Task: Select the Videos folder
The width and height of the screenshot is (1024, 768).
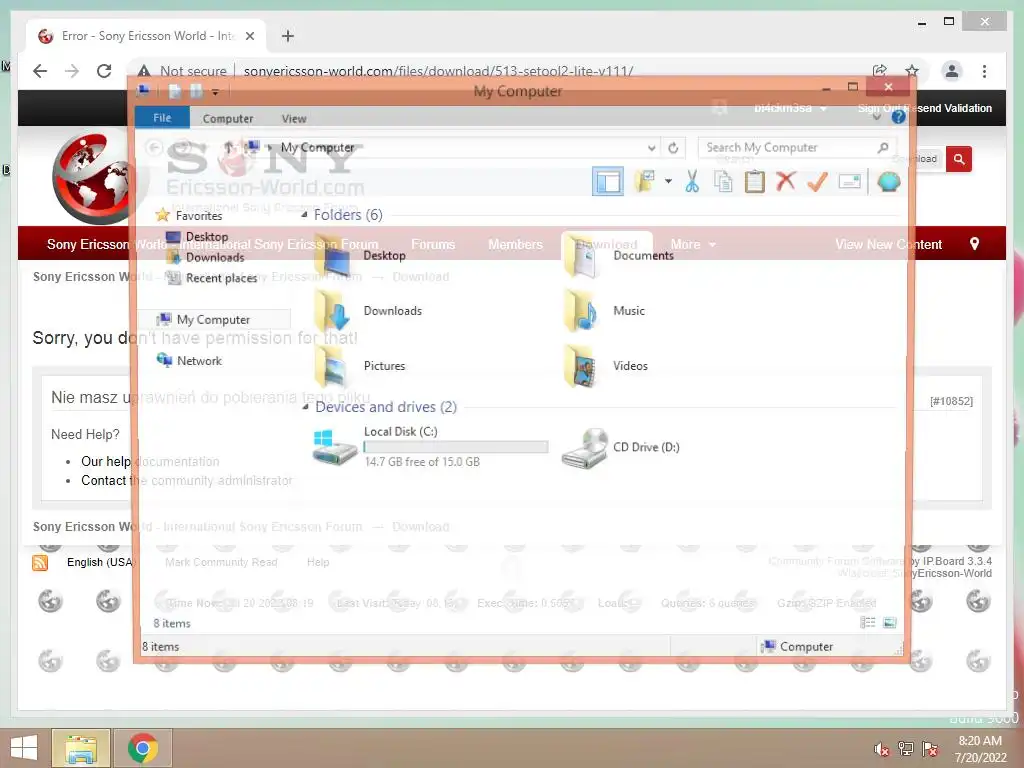Action: point(605,366)
